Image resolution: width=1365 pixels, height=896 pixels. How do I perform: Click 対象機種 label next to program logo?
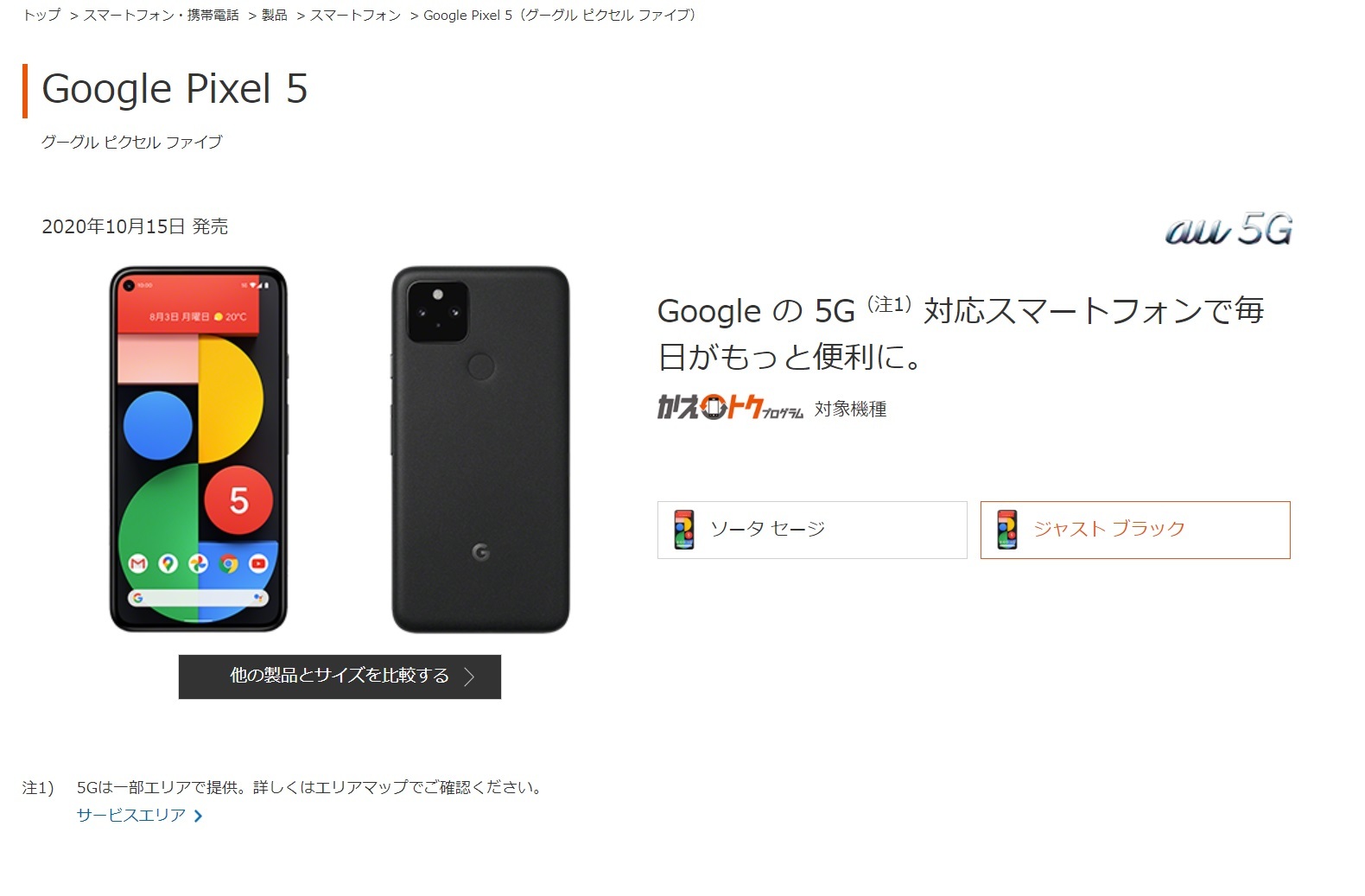tap(850, 410)
